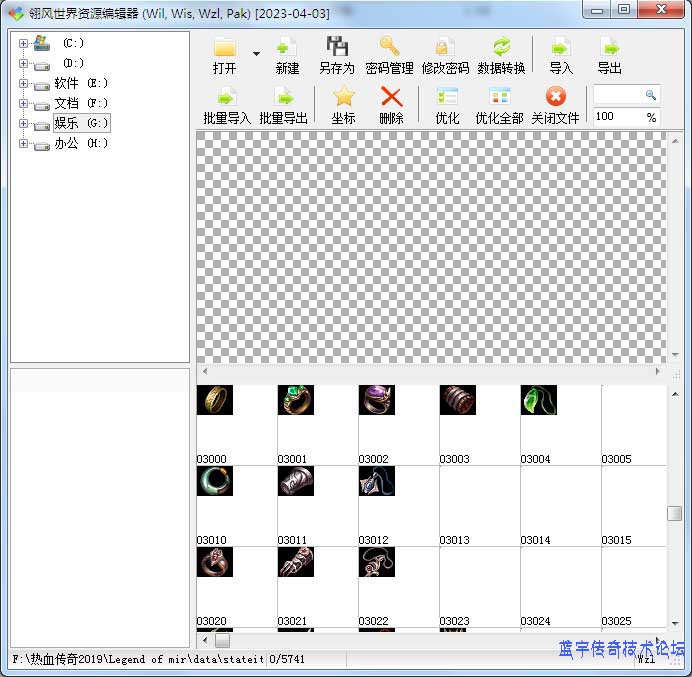Screen dimensions: 692x677
Task: Open 密码管理 password management key icon
Action: tap(389, 47)
